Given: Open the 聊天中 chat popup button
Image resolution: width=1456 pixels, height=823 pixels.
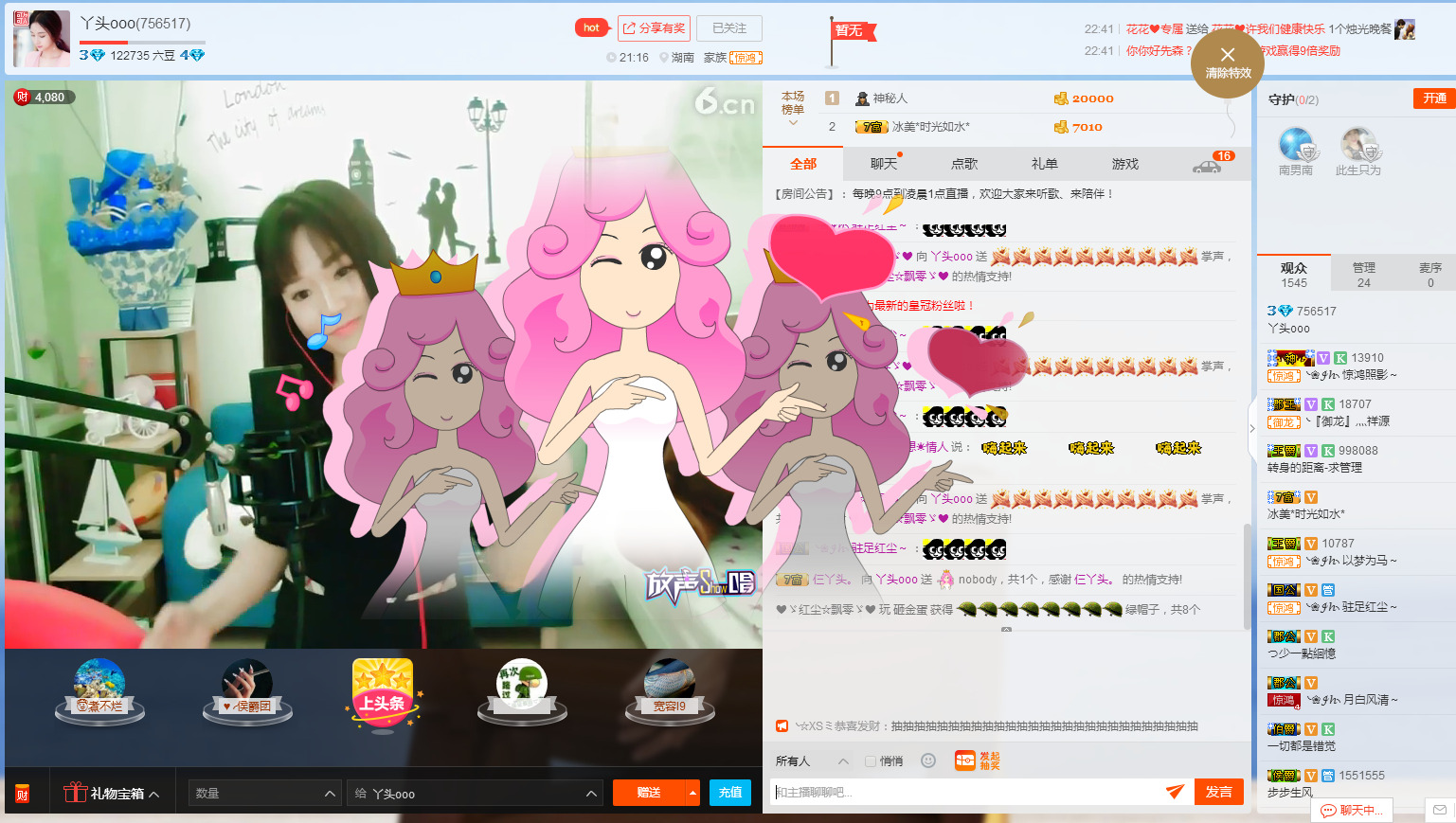Looking at the screenshot, I should (x=1352, y=811).
